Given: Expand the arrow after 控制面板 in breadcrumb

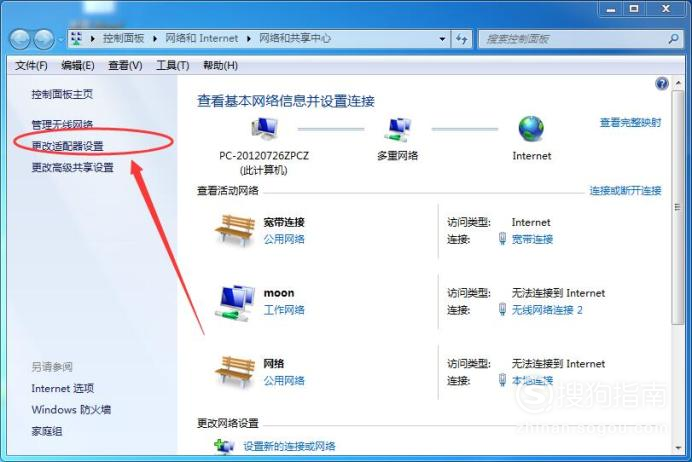Looking at the screenshot, I should coord(155,39).
